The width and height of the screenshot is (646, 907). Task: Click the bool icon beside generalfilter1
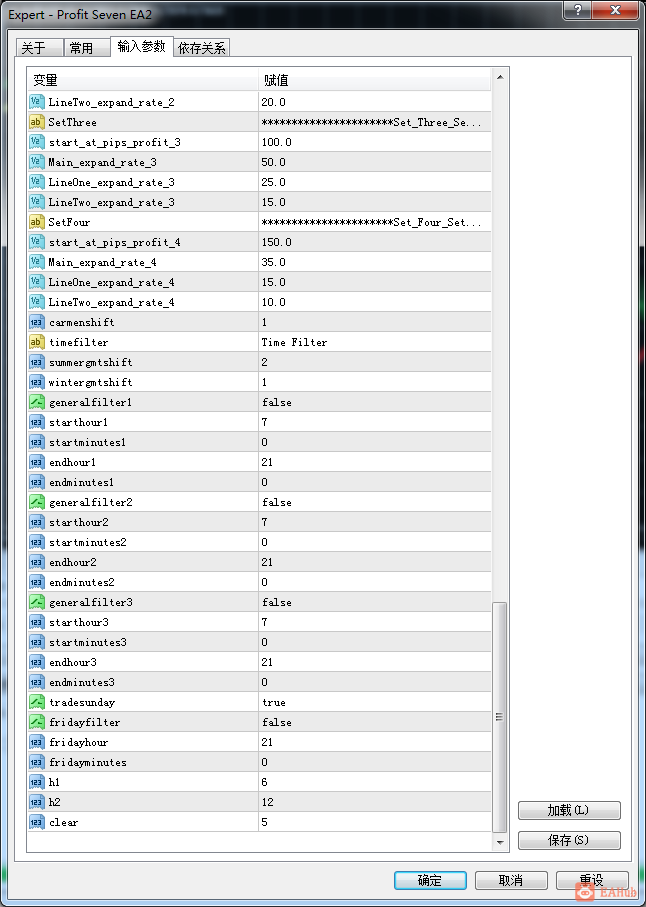tap(36, 402)
